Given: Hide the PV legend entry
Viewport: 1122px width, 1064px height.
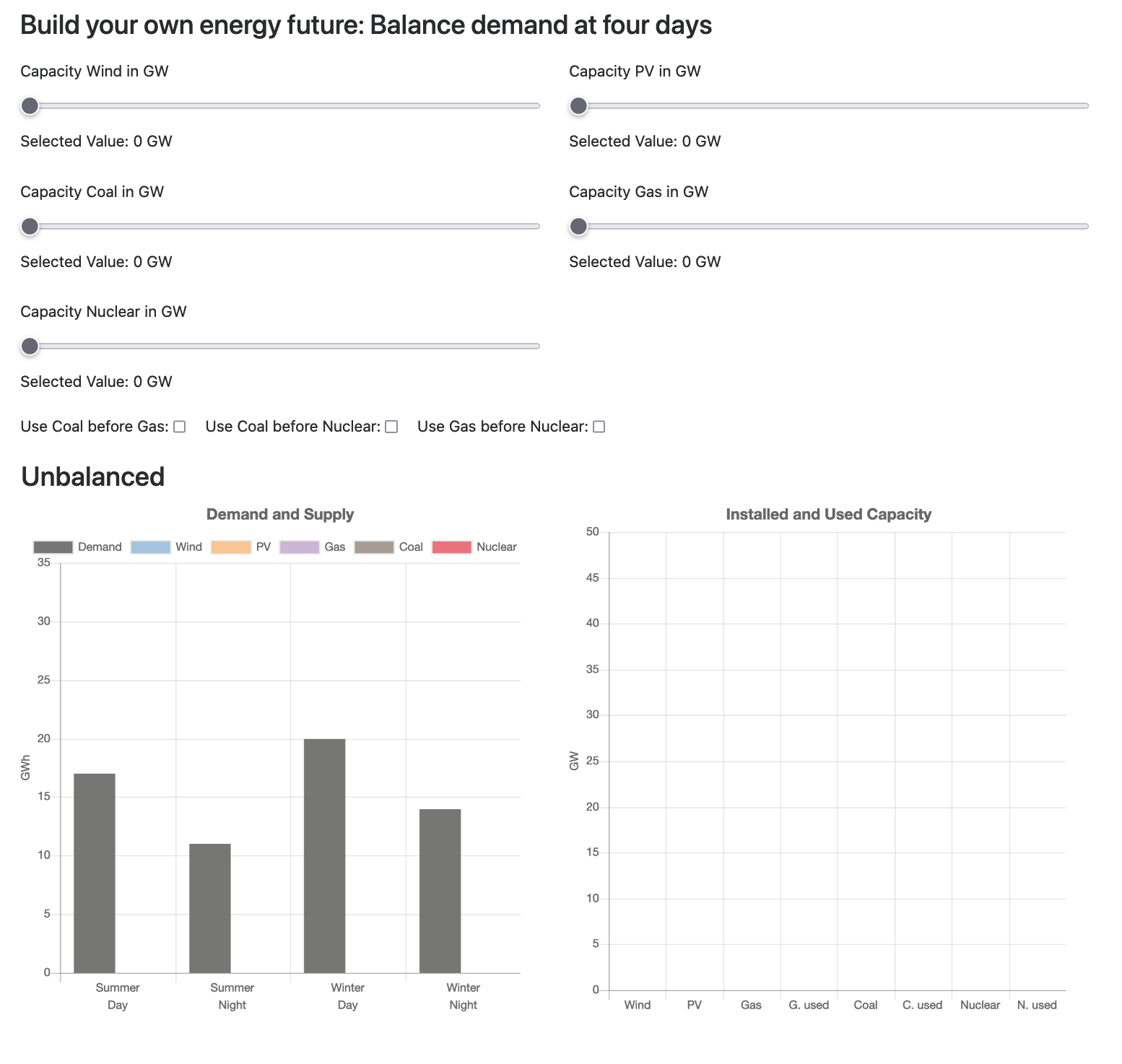Looking at the screenshot, I should click(240, 547).
